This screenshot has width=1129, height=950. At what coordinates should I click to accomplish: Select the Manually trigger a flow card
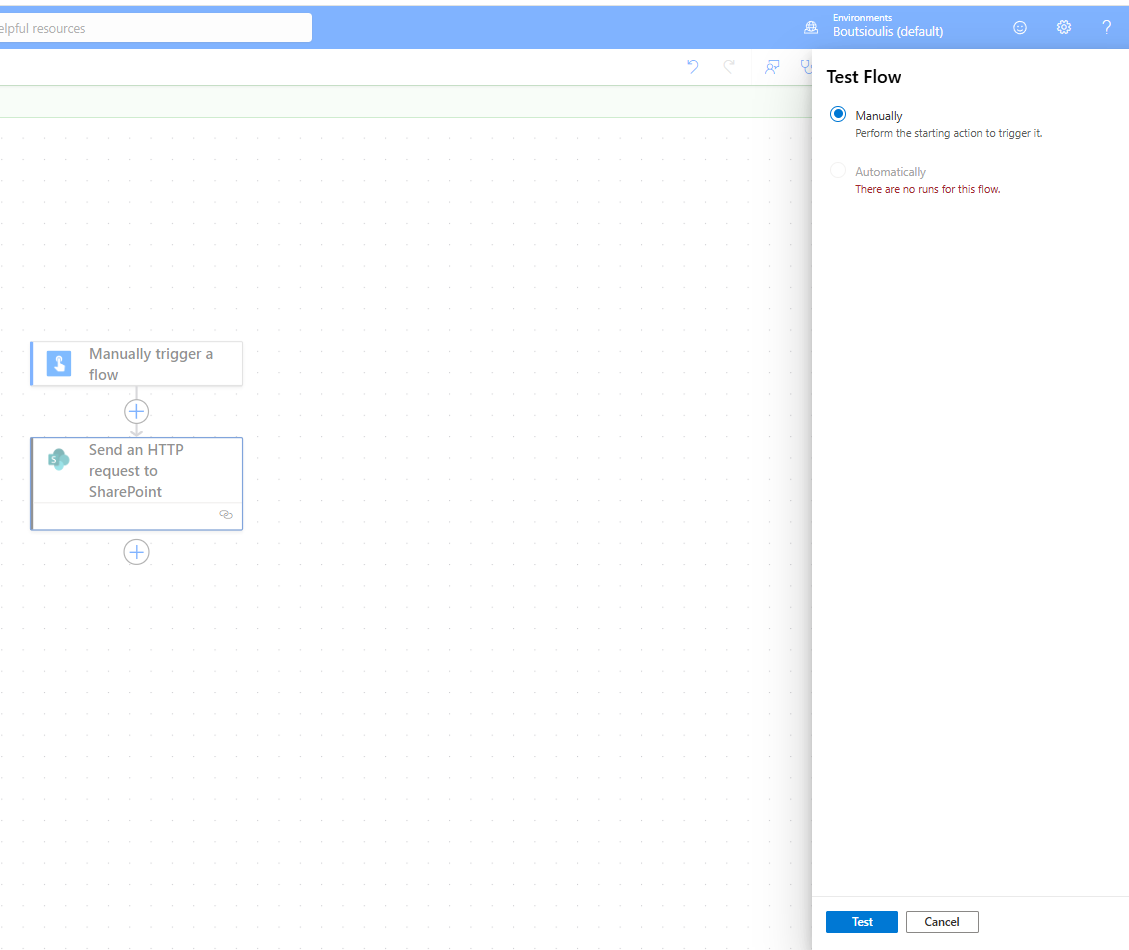(150, 364)
